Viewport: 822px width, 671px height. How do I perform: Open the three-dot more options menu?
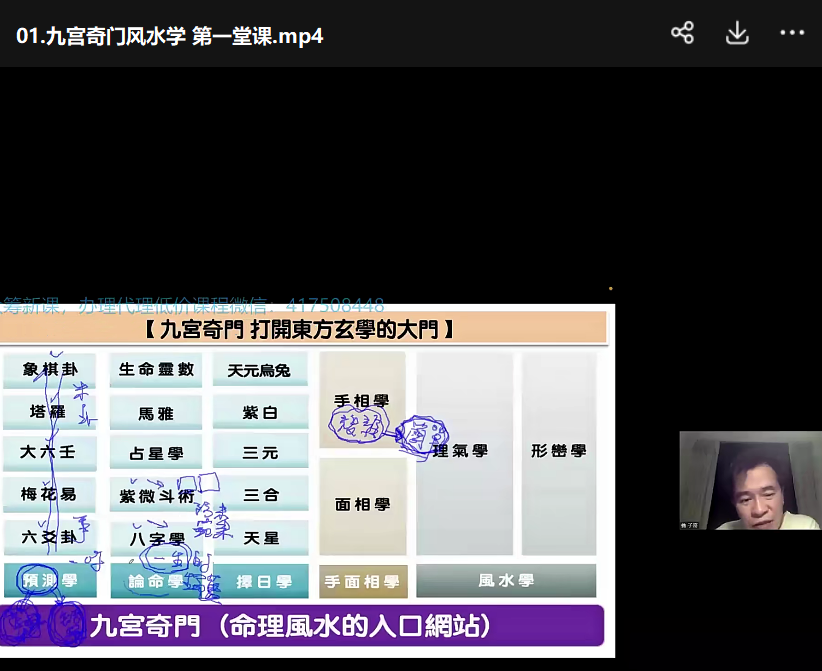pos(792,33)
